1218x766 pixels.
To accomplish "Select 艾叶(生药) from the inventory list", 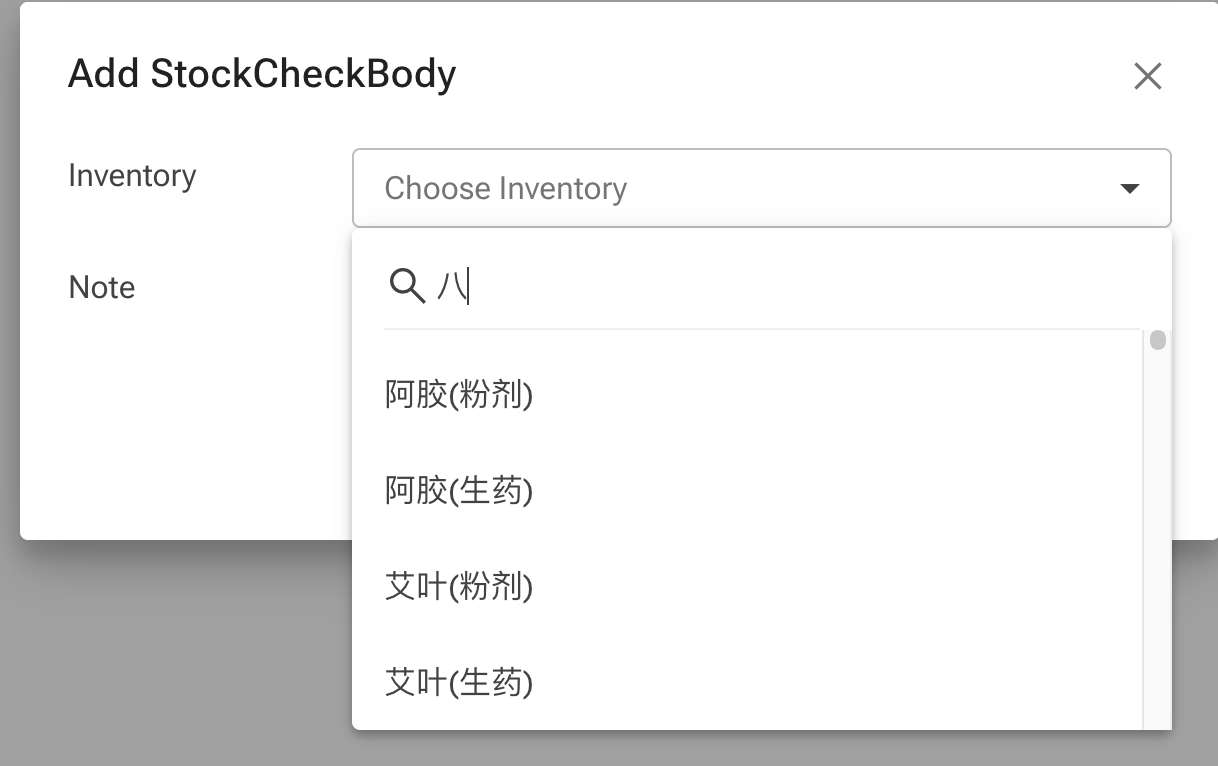I will (x=459, y=683).
